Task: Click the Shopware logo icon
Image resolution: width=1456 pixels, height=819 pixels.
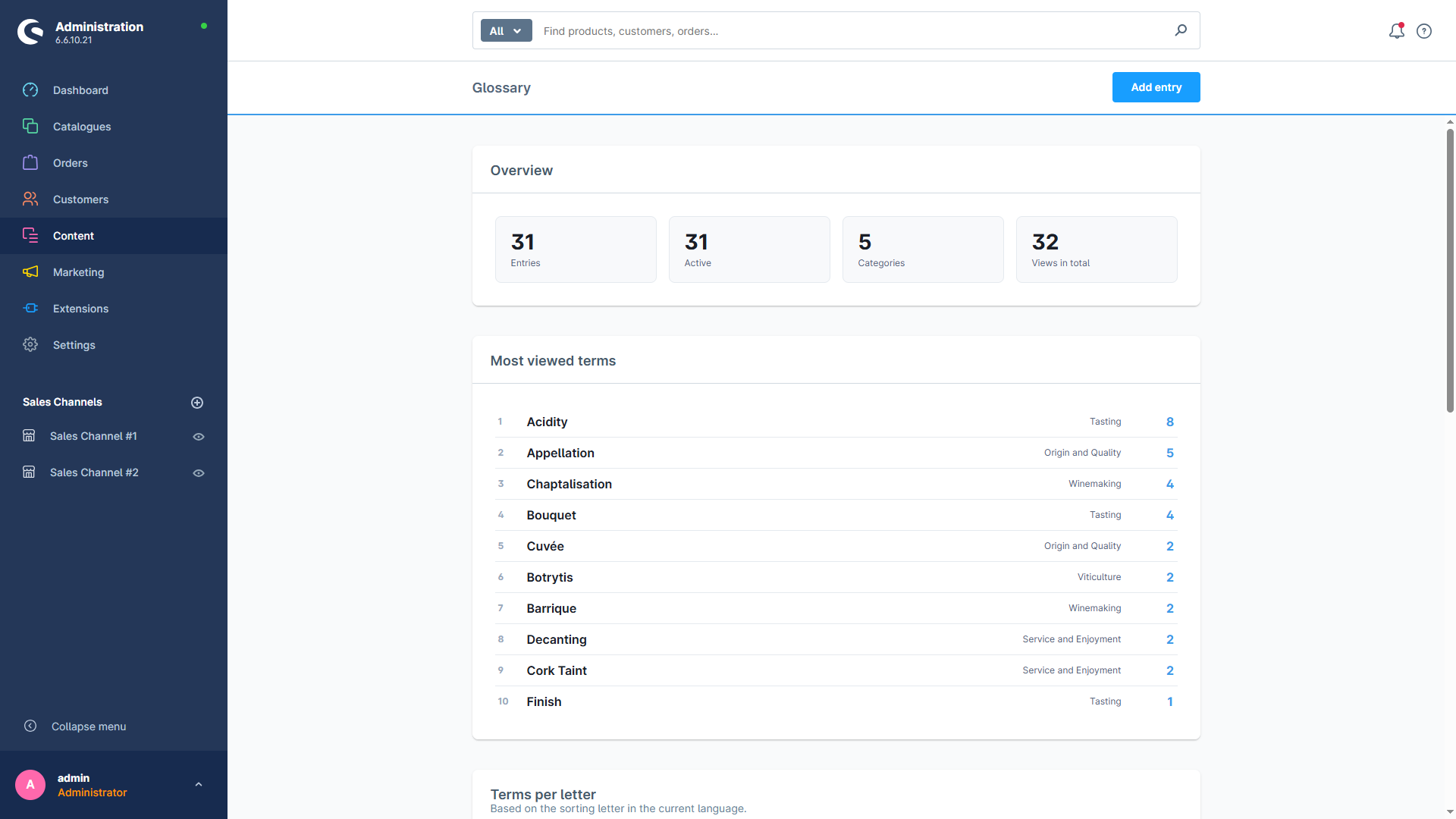Action: click(30, 32)
